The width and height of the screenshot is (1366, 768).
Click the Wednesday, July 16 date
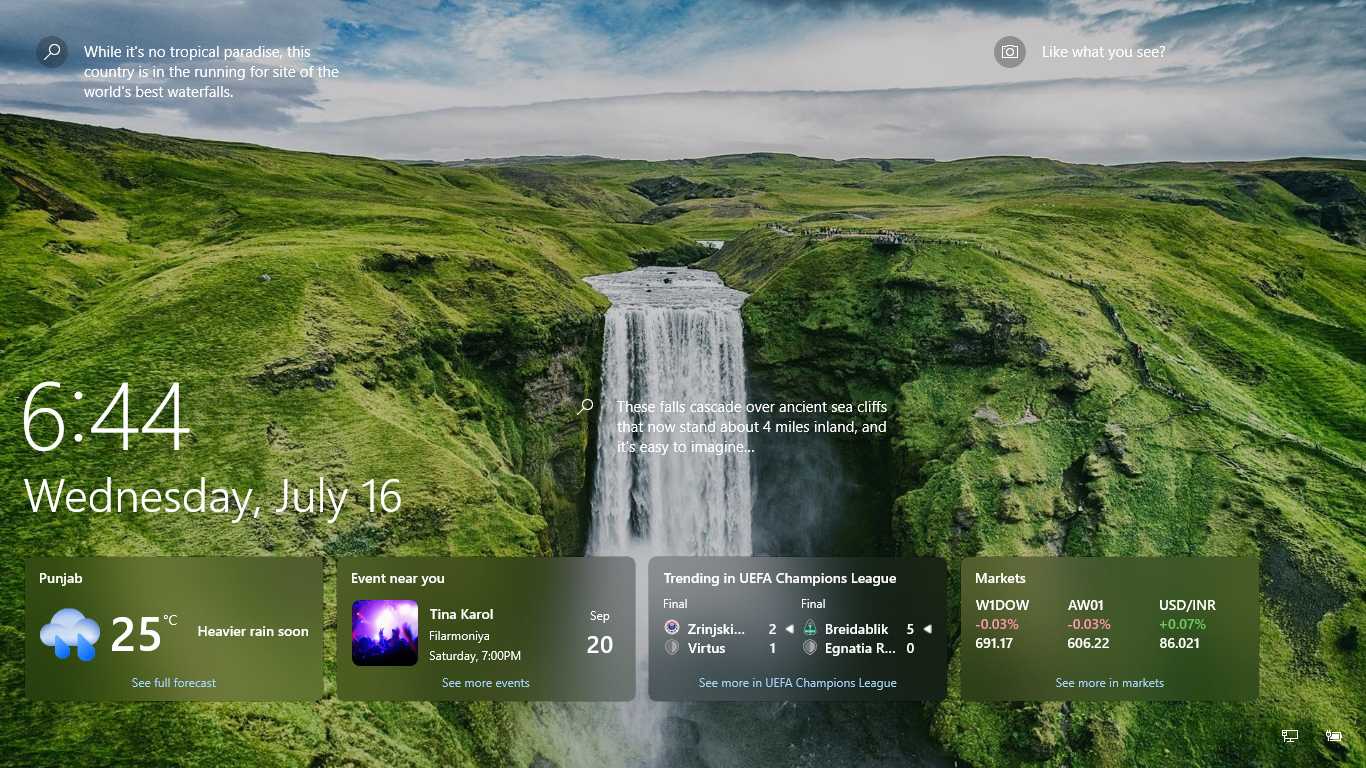tap(213, 497)
